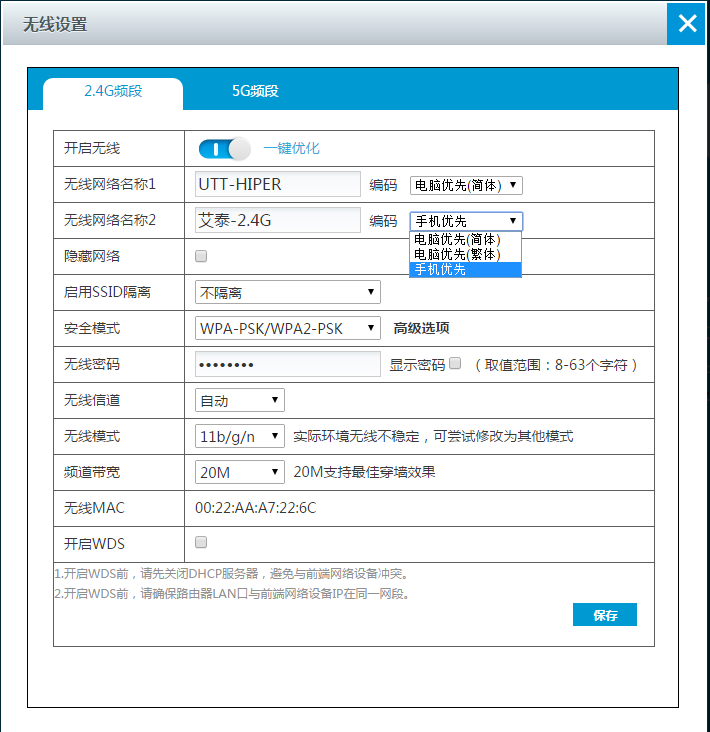Click the 无线密码 password field
The height and width of the screenshot is (732, 710).
pos(287,364)
